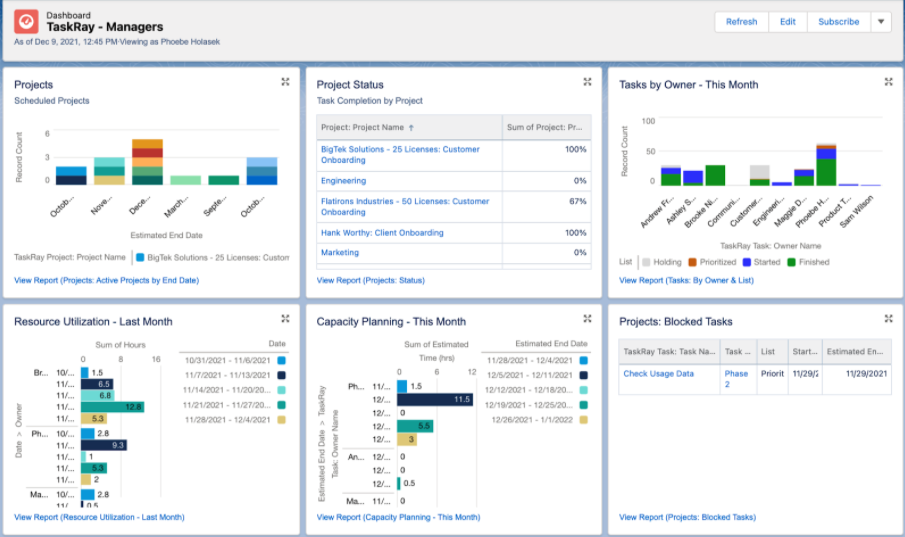
Task: Expand the Project Status widget
Action: [x=587, y=82]
